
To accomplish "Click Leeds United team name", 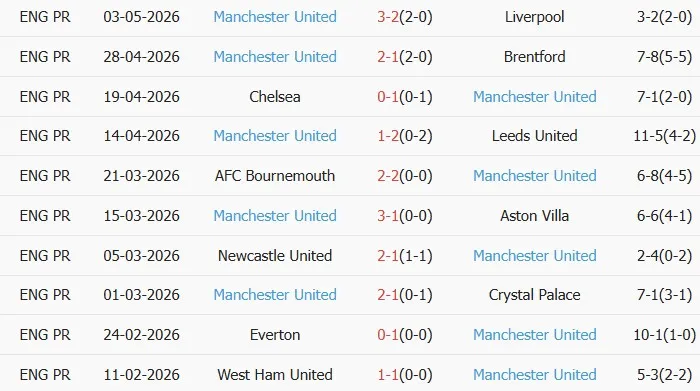I will 534,136.
